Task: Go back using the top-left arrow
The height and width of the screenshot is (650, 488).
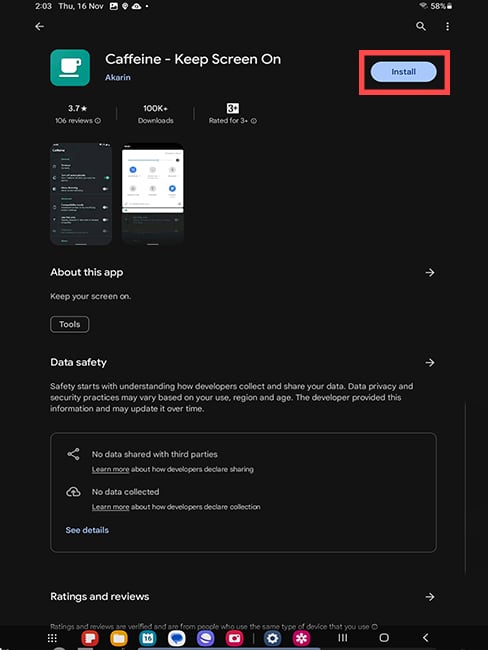Action: 39,27
